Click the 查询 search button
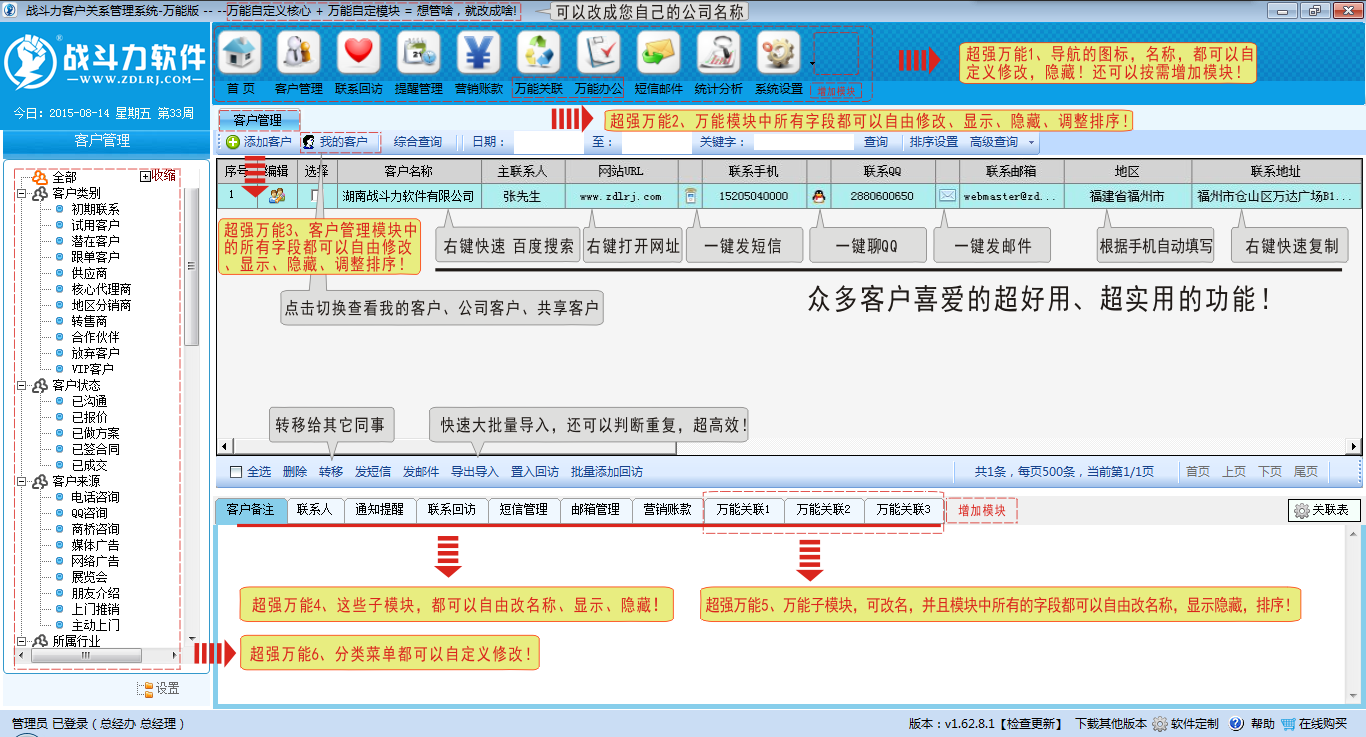 click(x=876, y=142)
